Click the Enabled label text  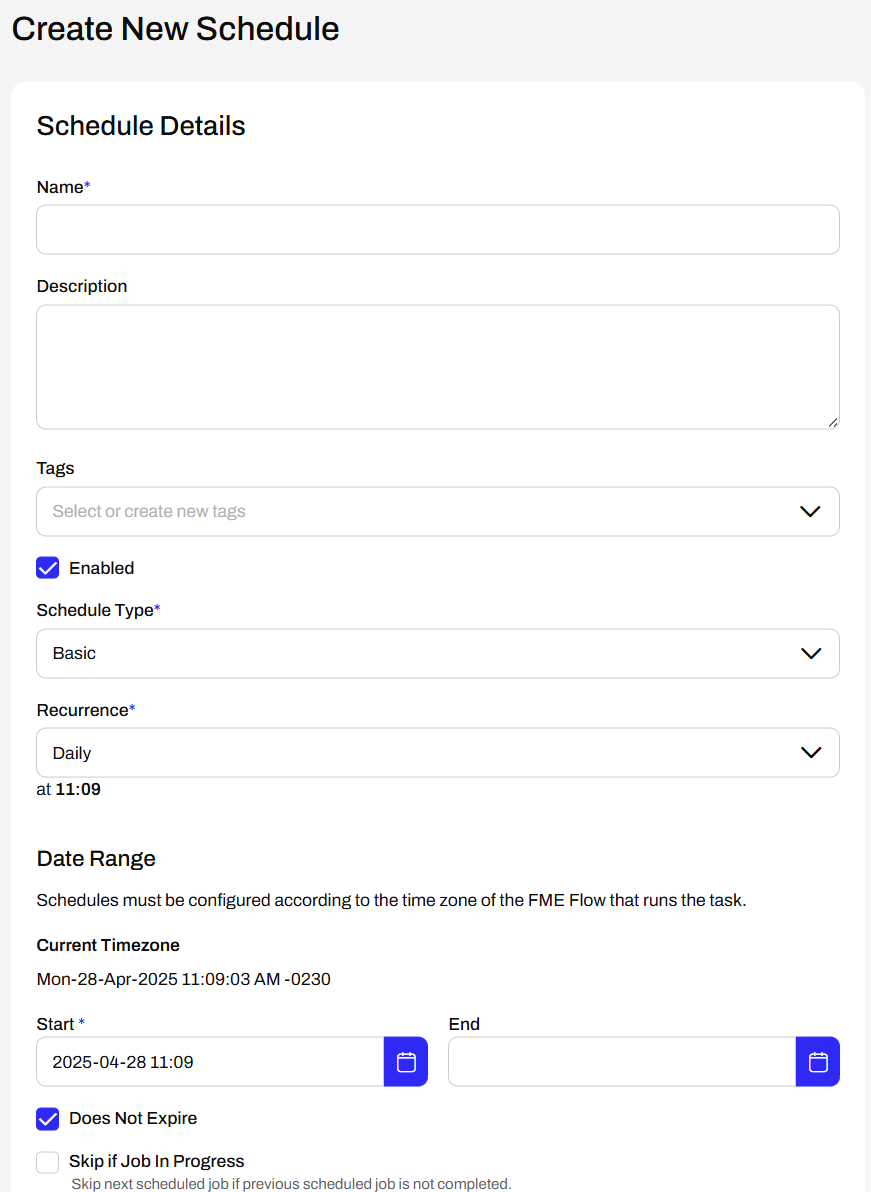(x=102, y=568)
